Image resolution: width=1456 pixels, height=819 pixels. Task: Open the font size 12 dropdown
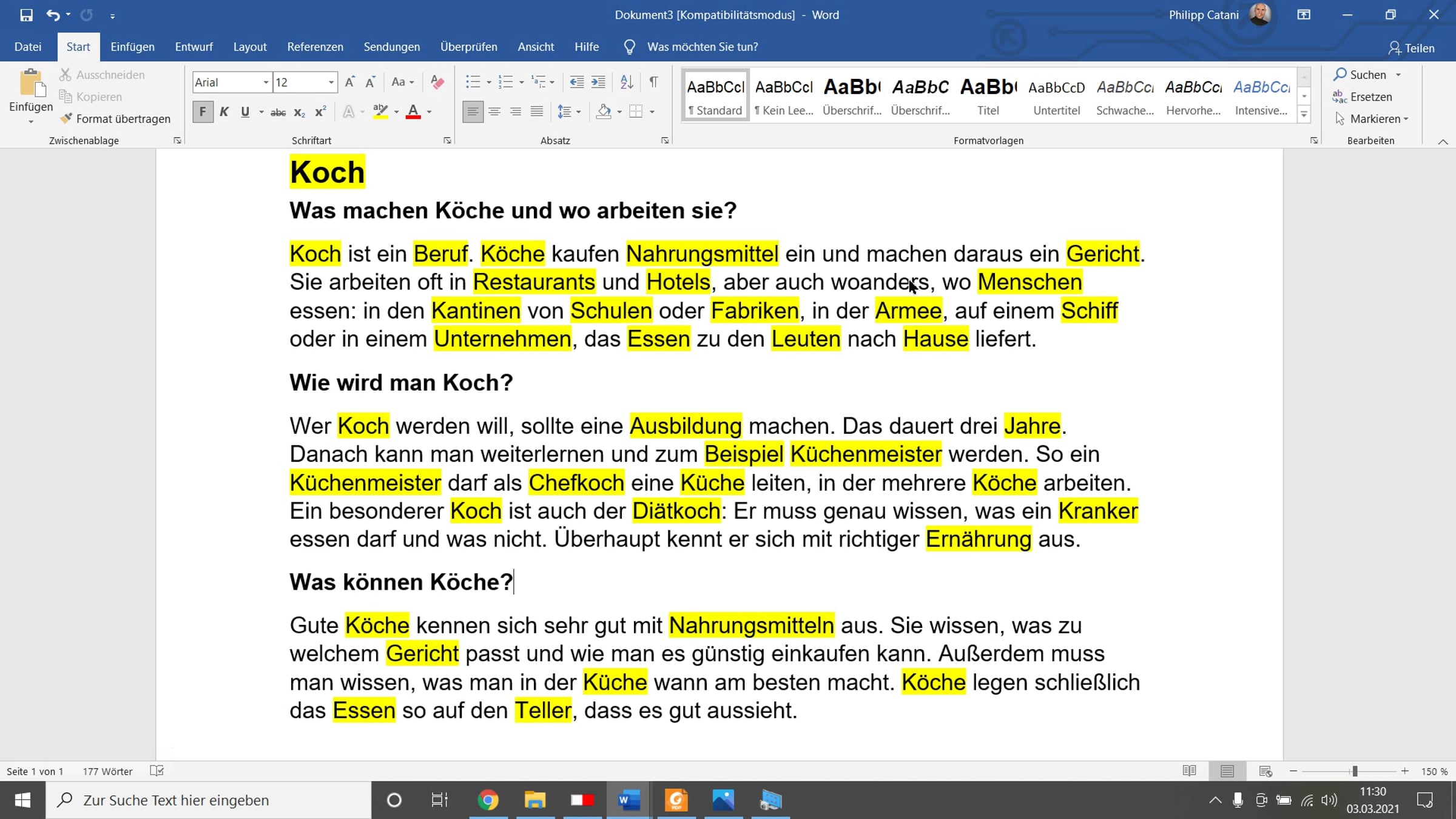click(x=331, y=83)
